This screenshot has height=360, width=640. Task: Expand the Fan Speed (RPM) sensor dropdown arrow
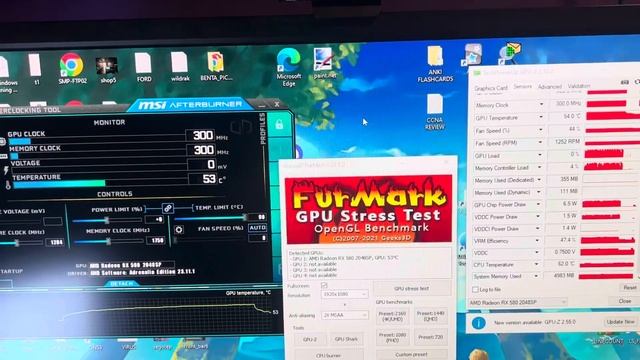pyautogui.click(x=540, y=142)
